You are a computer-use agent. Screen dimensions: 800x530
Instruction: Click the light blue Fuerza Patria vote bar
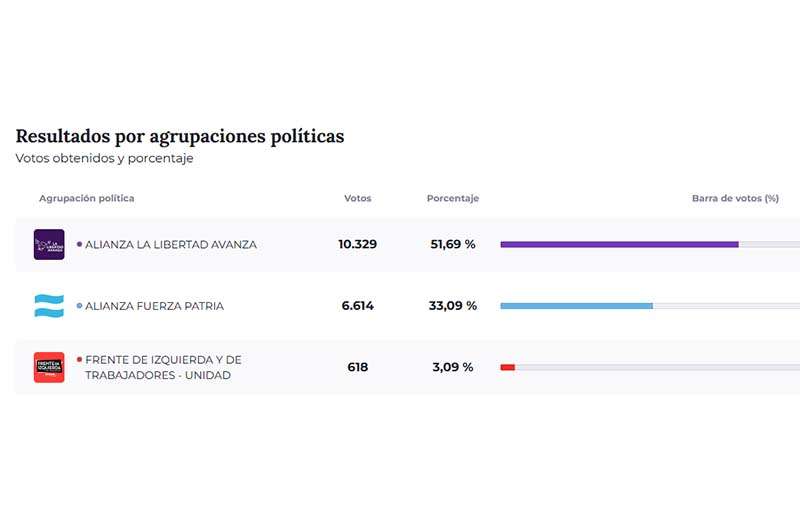pos(576,306)
